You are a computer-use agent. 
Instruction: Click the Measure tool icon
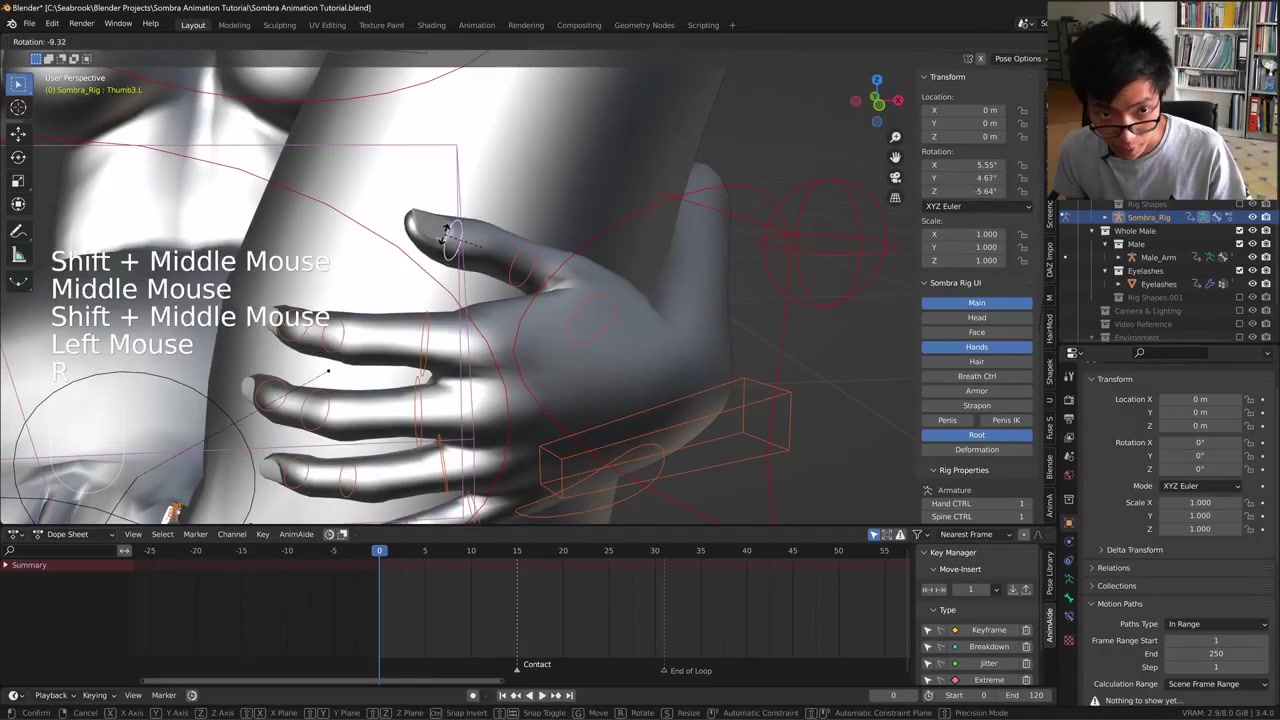(18, 256)
